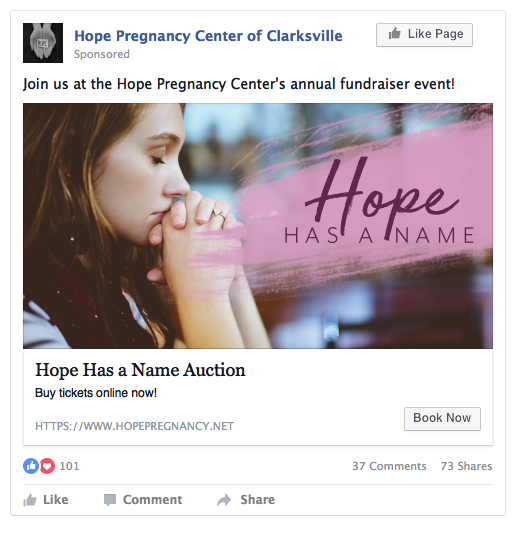The image size is (516, 537).
Task: Click the Book Now button
Action: coord(442,419)
